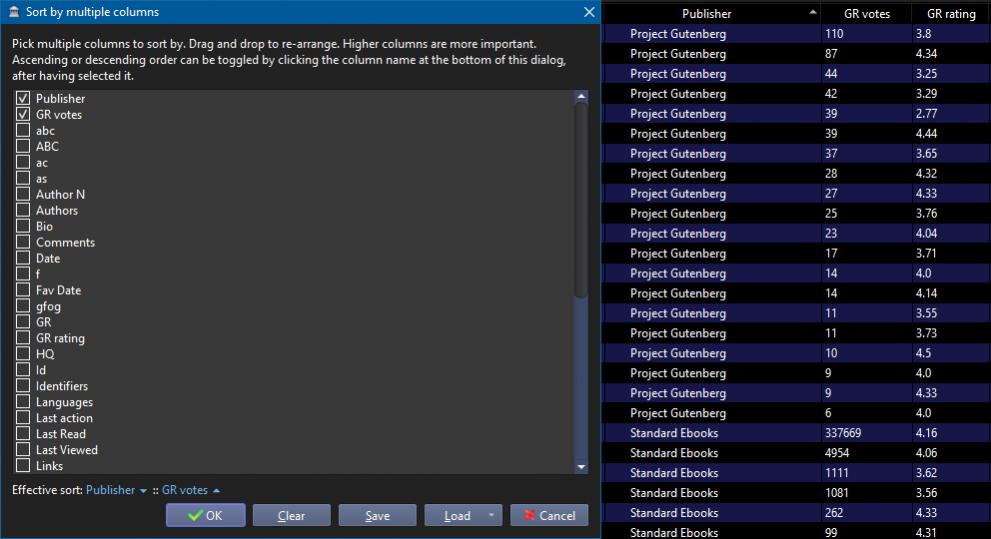The height and width of the screenshot is (539, 991).
Task: Sort by the GR rating column header
Action: tap(951, 13)
